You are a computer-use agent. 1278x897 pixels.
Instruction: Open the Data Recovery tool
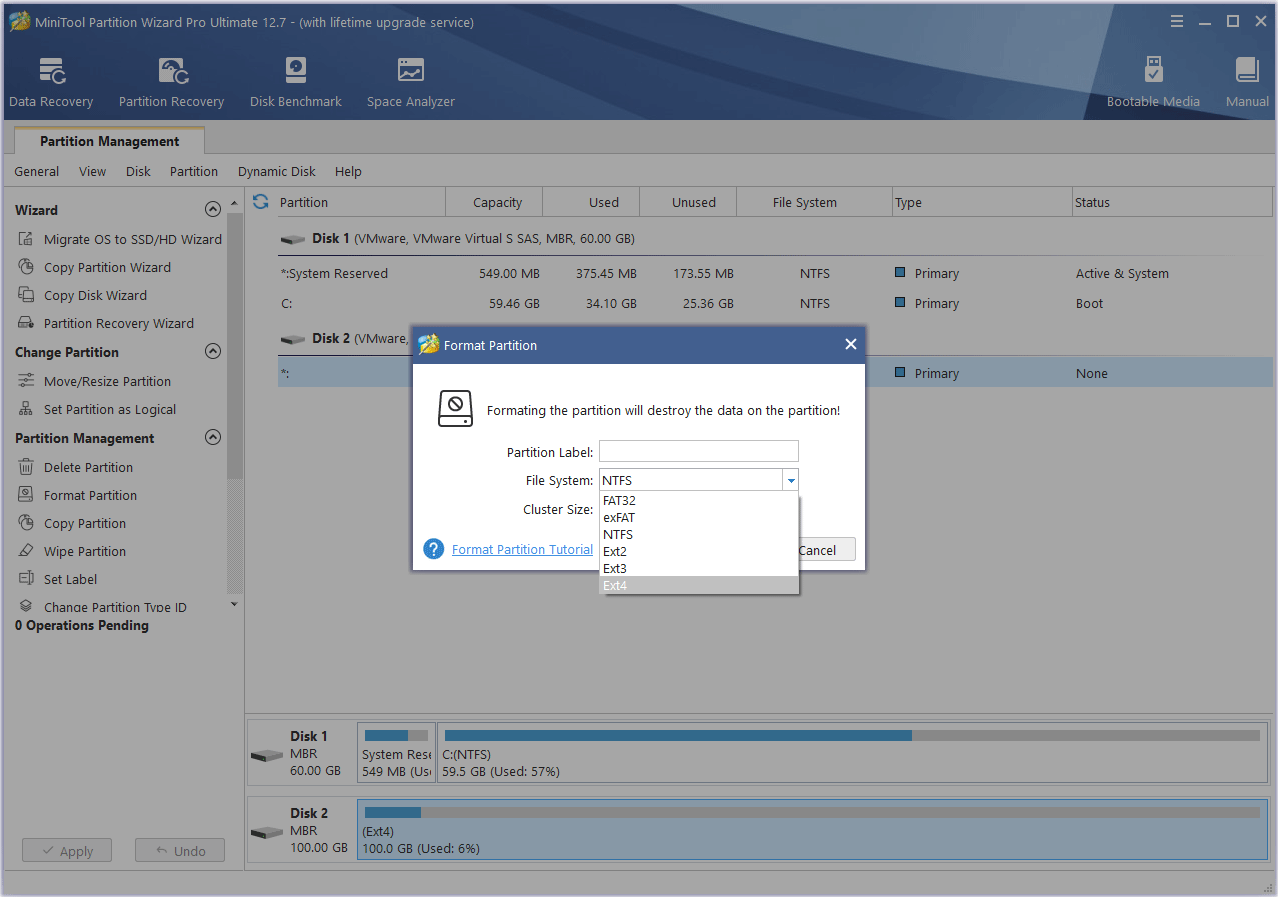[x=51, y=82]
